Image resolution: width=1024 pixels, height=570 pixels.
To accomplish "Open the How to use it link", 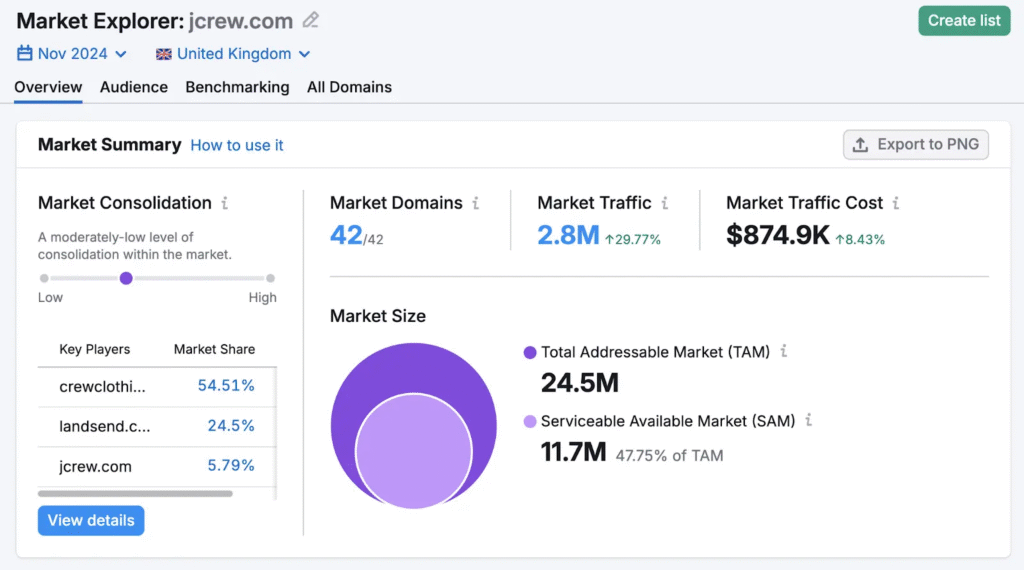I will [x=236, y=145].
